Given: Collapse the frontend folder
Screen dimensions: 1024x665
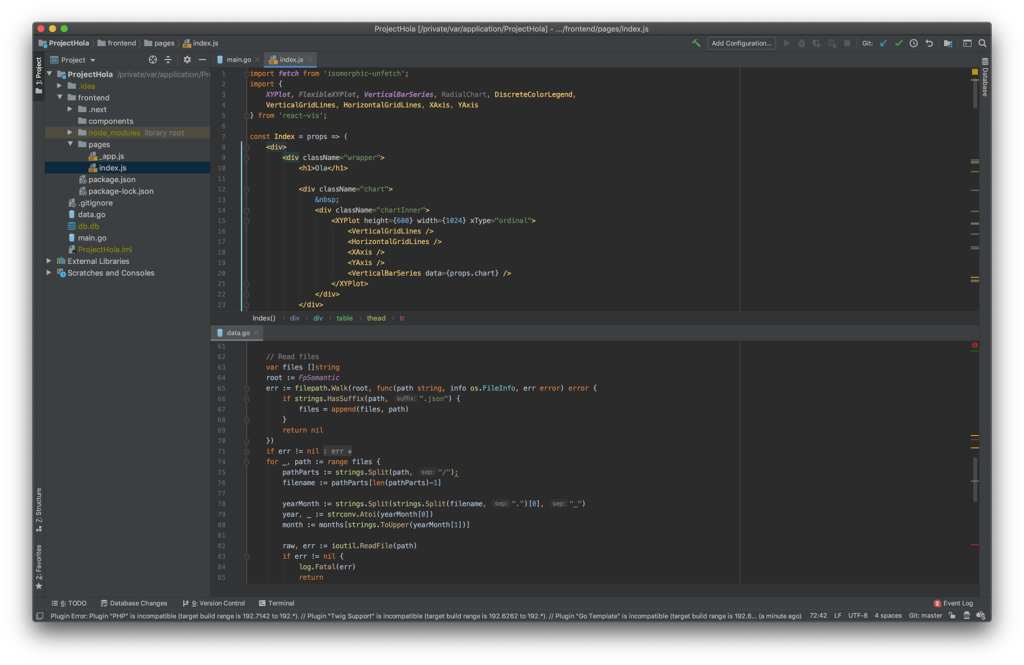Looking at the screenshot, I should 59,97.
